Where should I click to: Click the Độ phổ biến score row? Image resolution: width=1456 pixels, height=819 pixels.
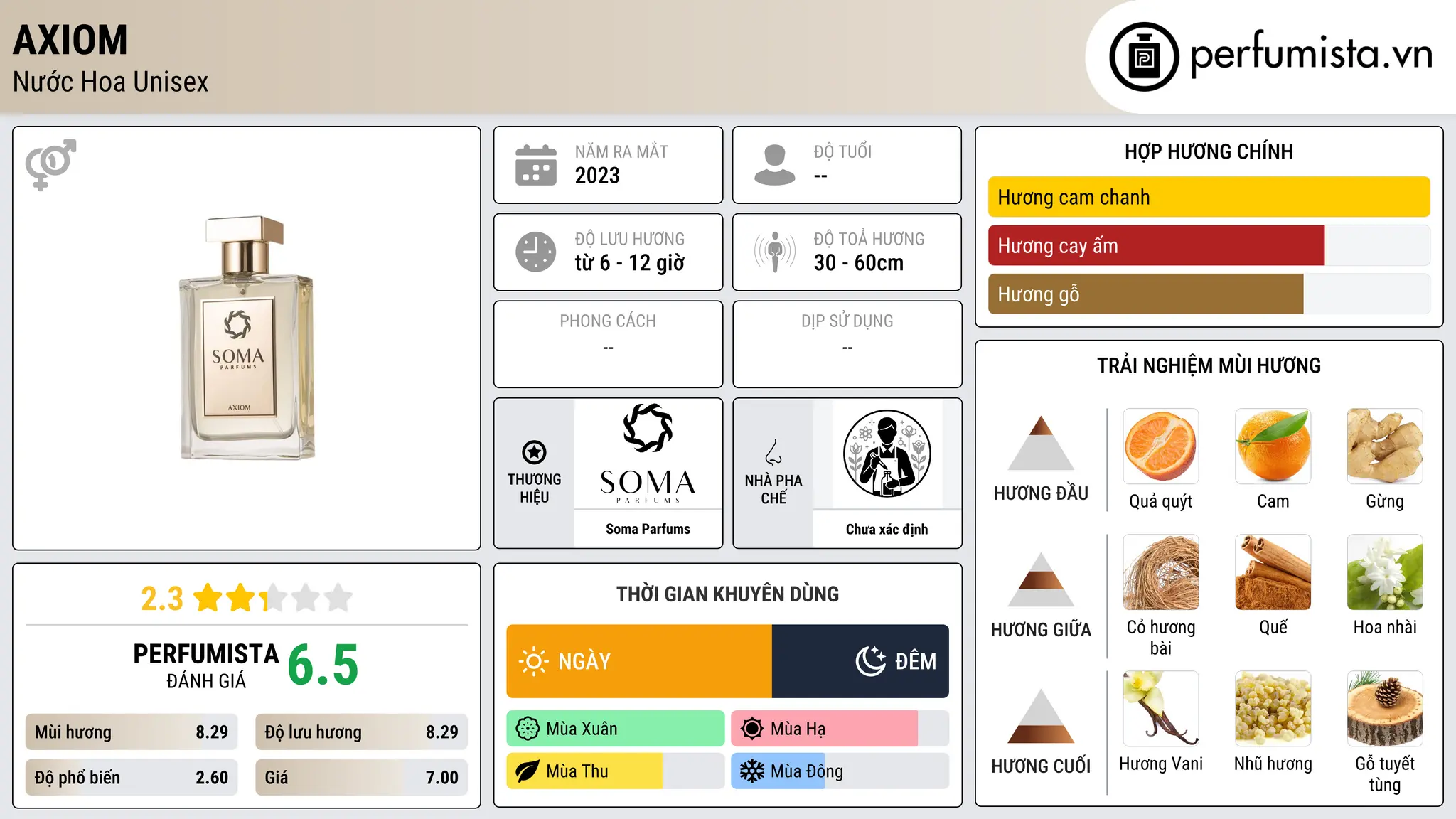[132, 778]
